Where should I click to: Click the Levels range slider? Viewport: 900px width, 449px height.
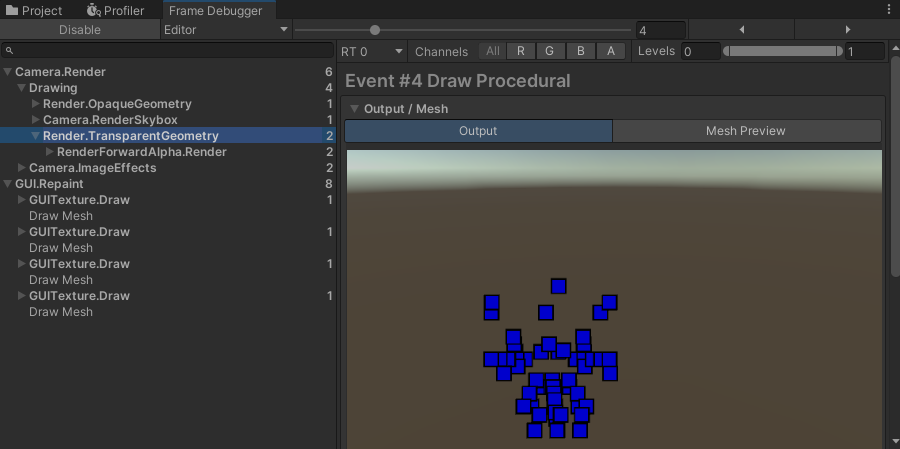click(x=783, y=51)
